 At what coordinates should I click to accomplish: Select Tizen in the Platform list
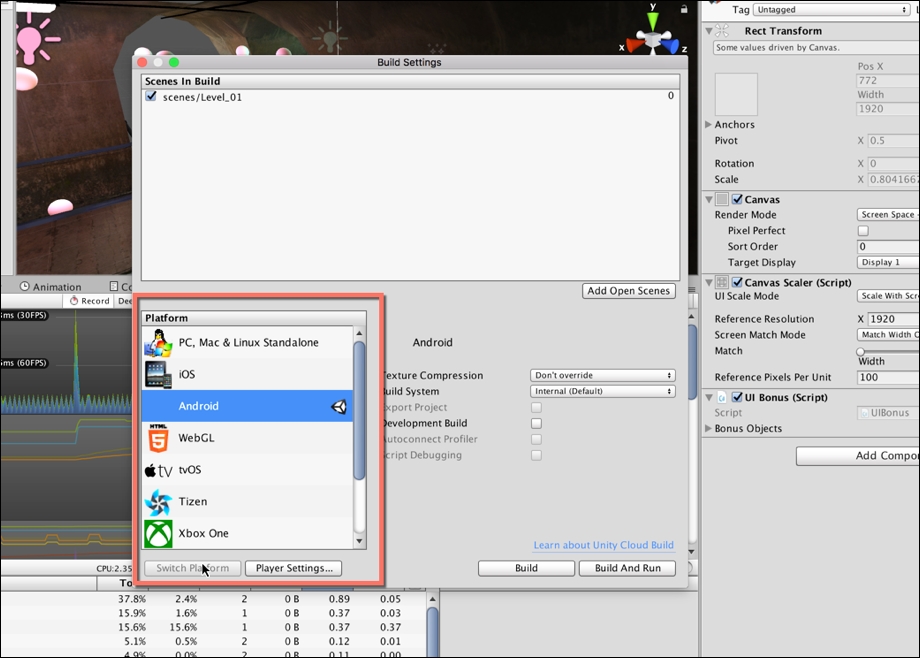pyautogui.click(x=247, y=501)
